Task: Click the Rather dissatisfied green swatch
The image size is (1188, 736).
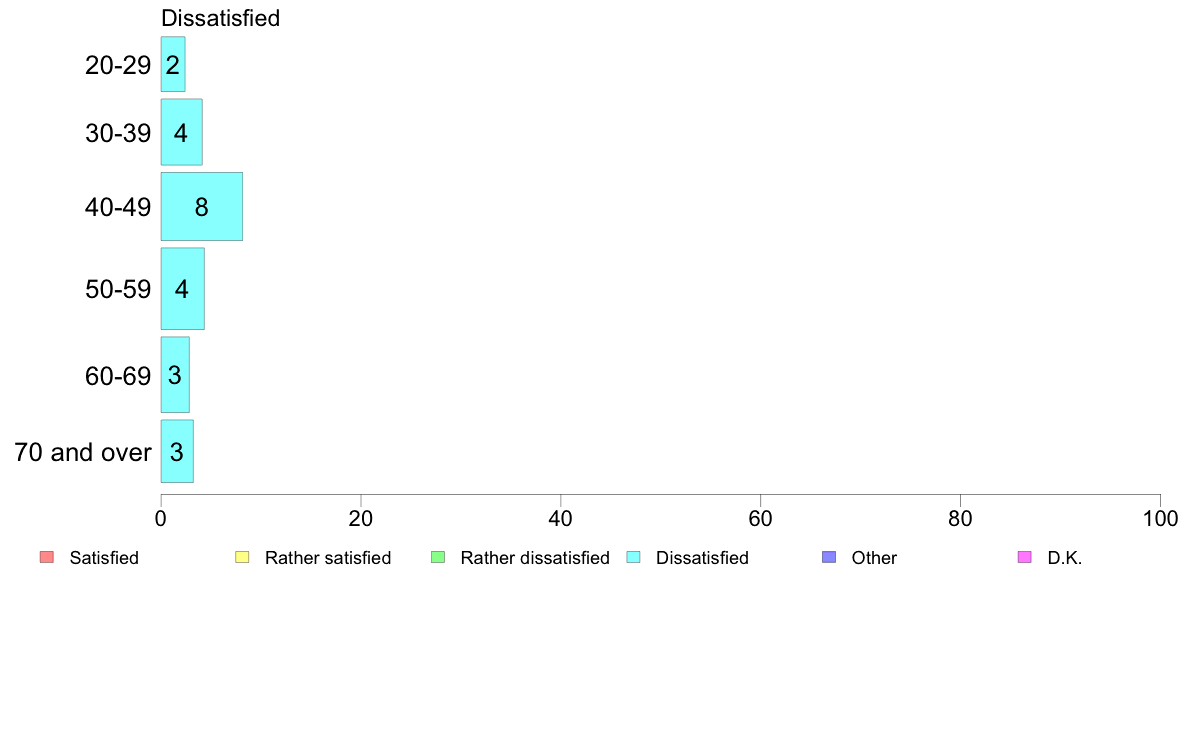Action: (437, 557)
